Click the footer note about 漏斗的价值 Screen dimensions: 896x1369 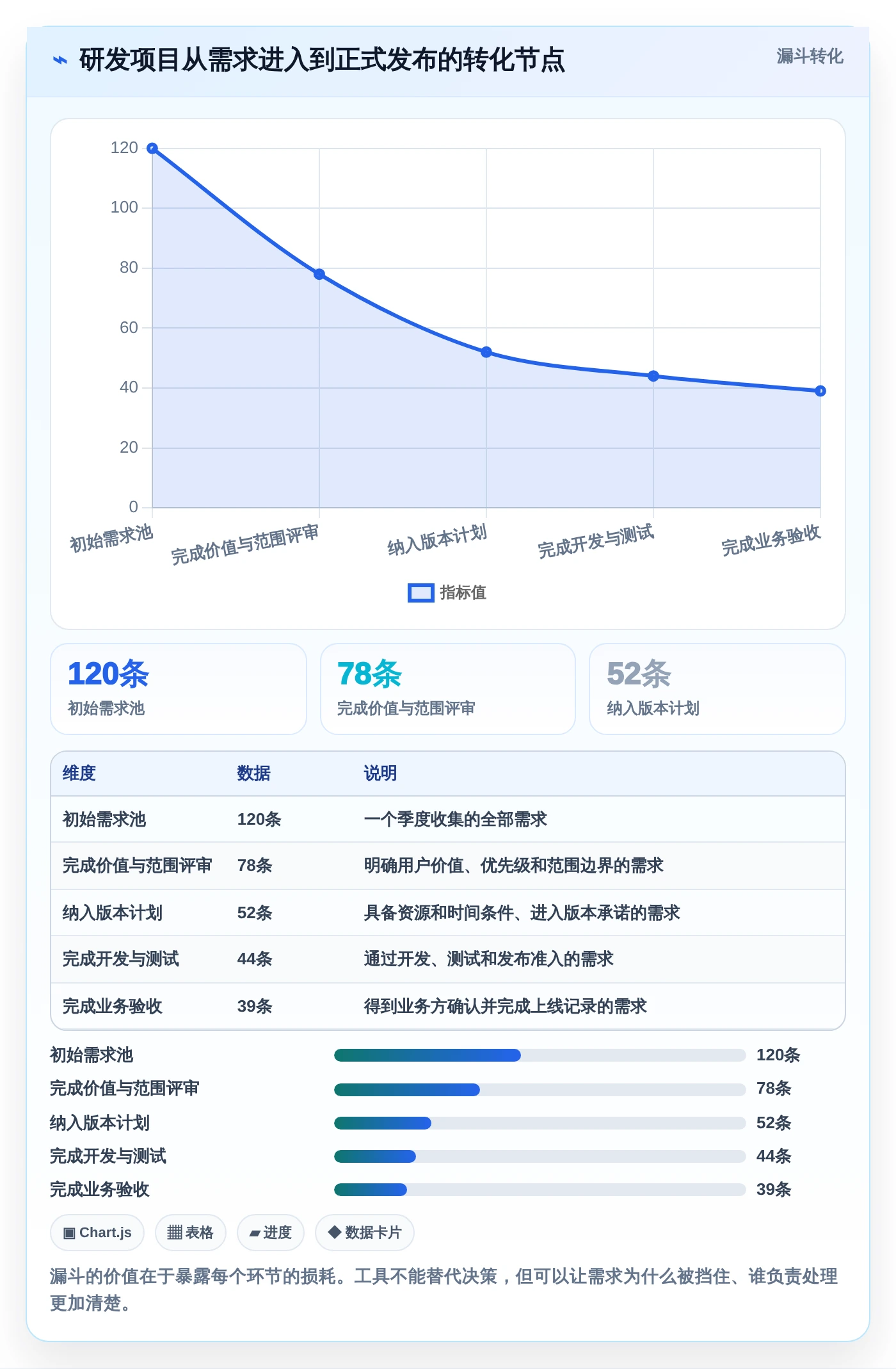tap(444, 1290)
